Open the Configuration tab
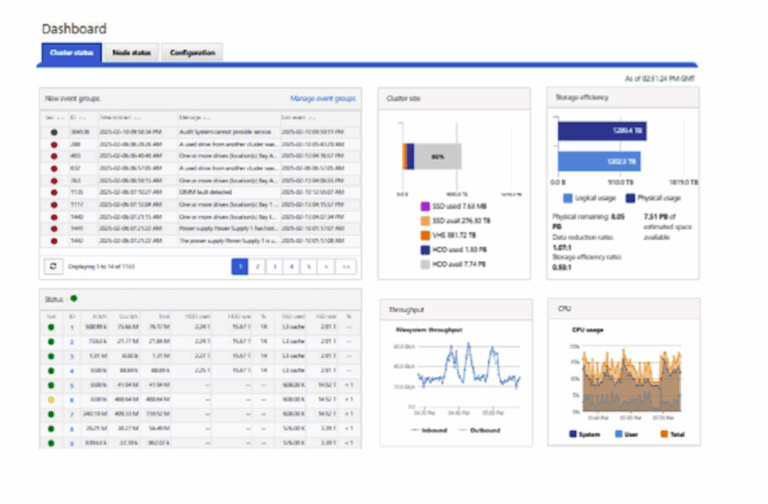768x504 pixels. click(x=190, y=52)
